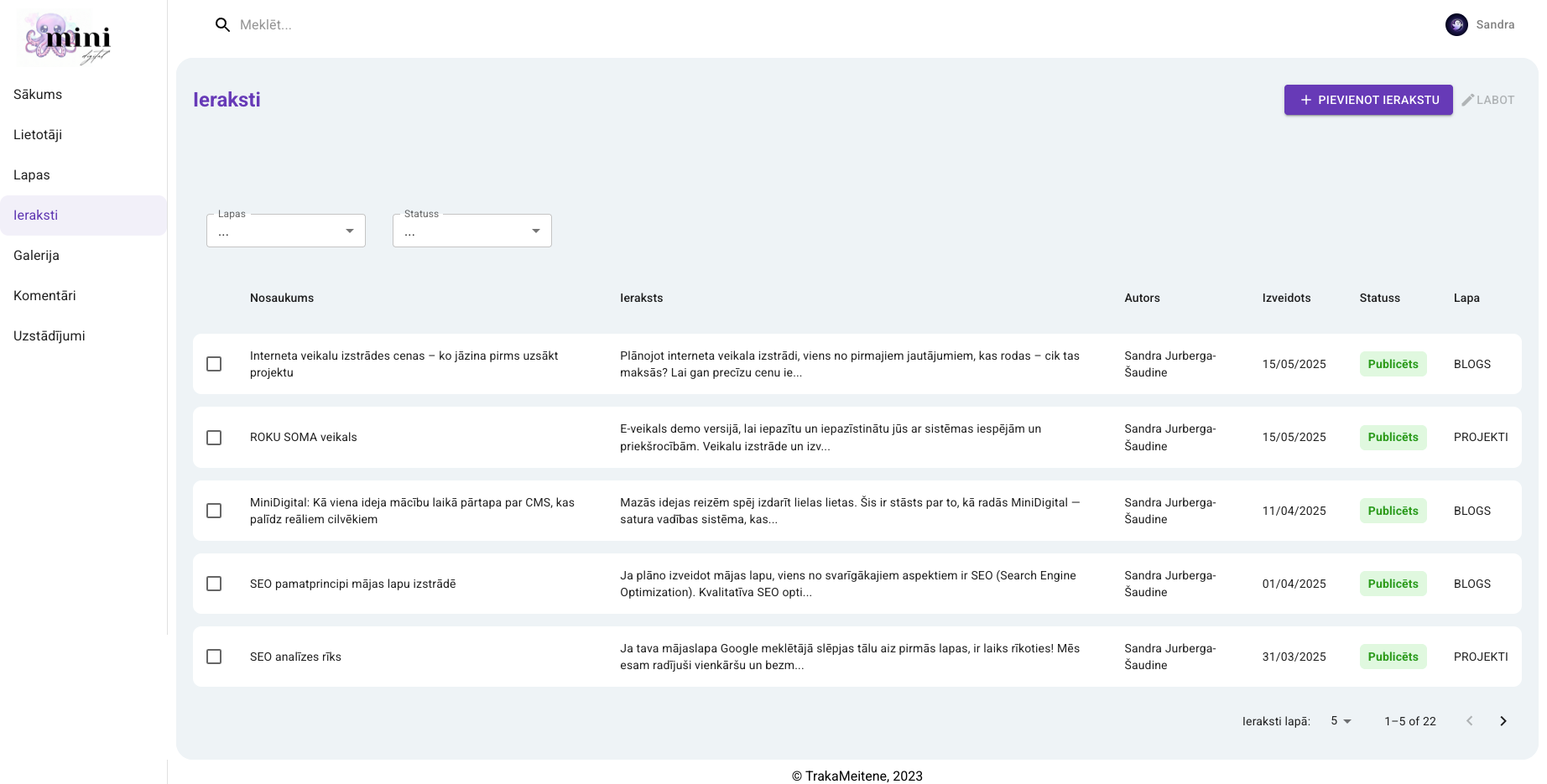Open Sandra's user avatar menu
This screenshot has height=784, width=1547.
(1456, 25)
